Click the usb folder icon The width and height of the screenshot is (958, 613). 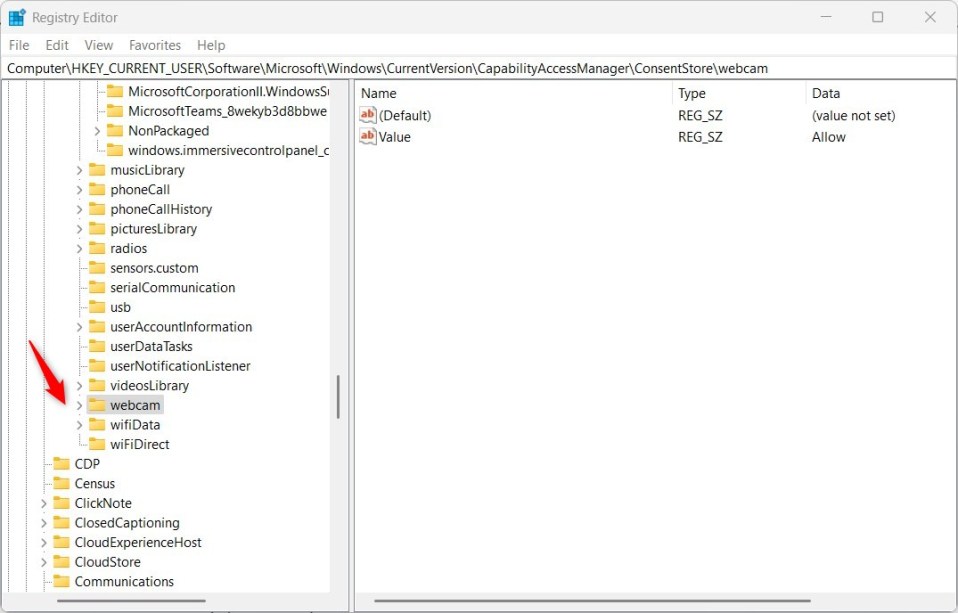97,307
